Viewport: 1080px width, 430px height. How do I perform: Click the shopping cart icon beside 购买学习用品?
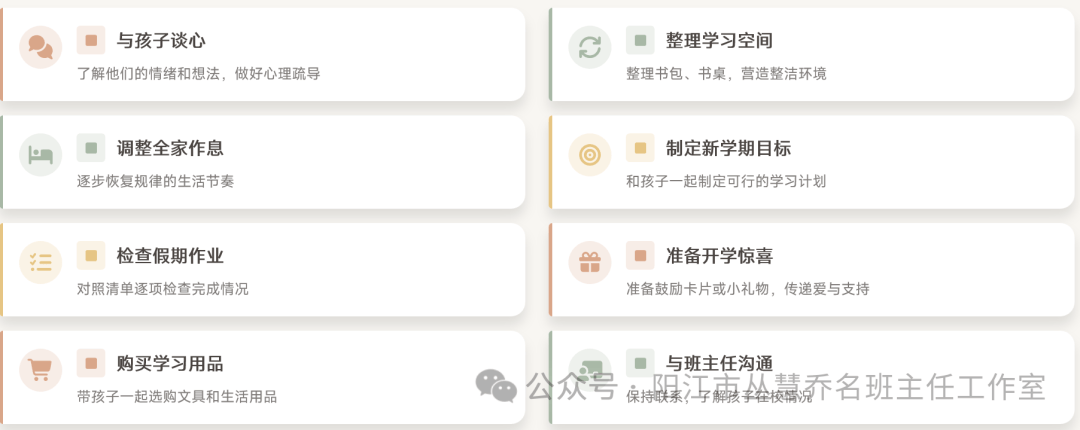click(x=41, y=370)
